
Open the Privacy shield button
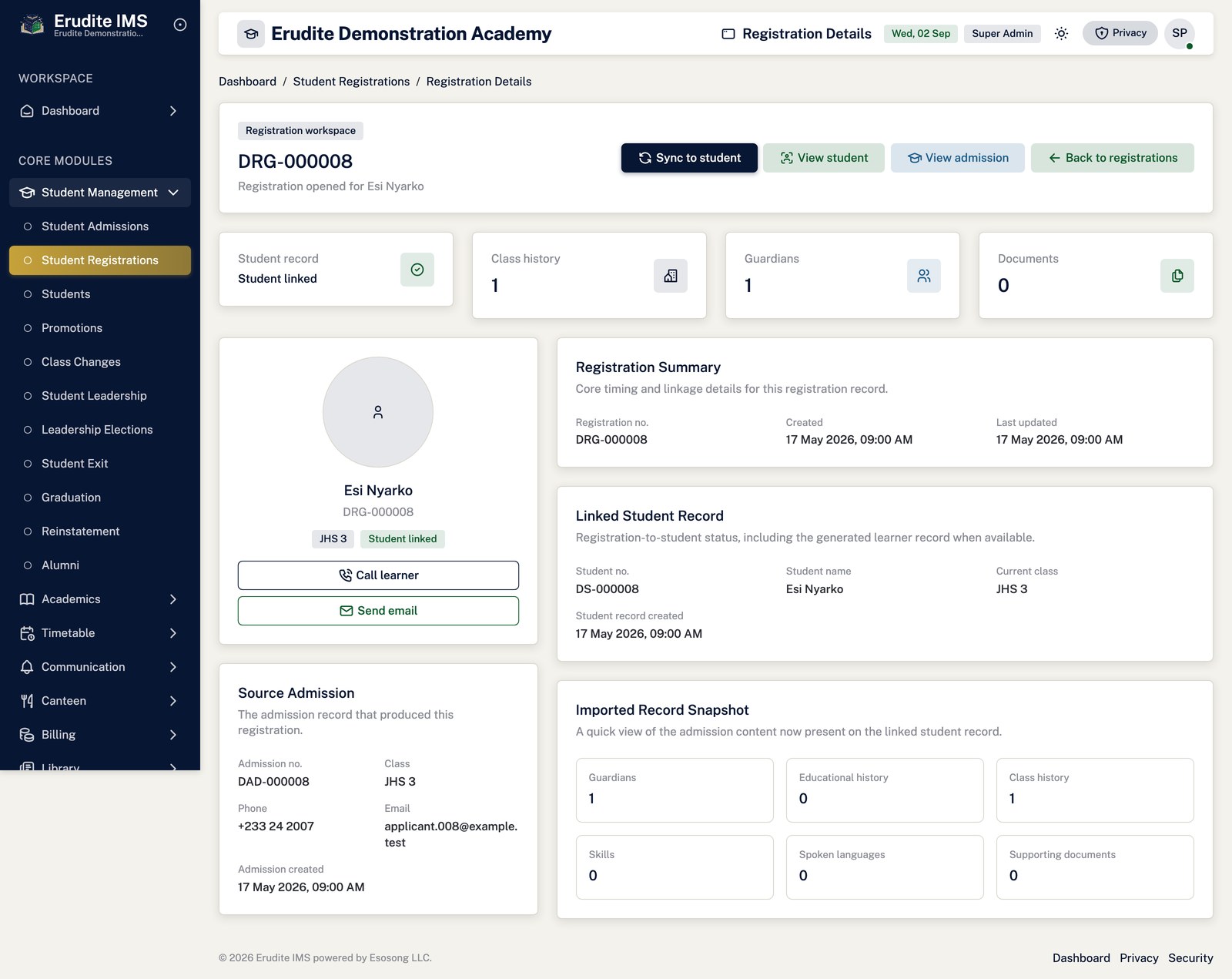pyautogui.click(x=1120, y=33)
